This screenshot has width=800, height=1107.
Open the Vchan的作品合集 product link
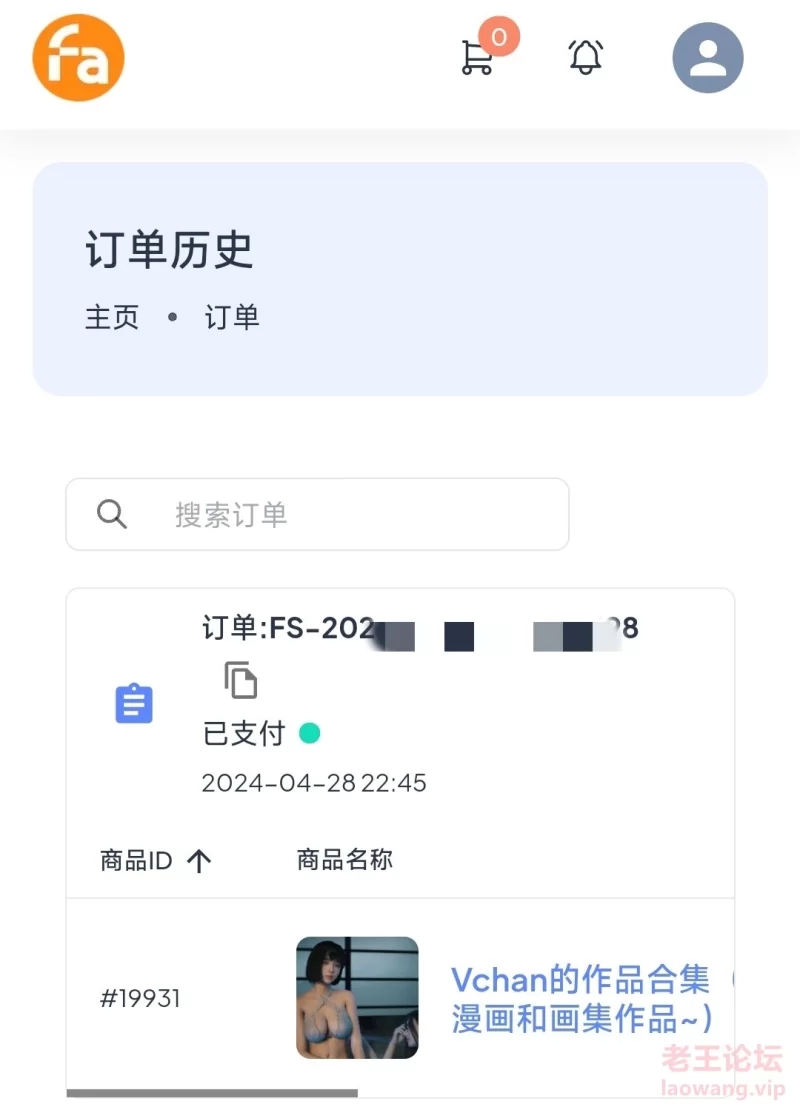point(580,998)
